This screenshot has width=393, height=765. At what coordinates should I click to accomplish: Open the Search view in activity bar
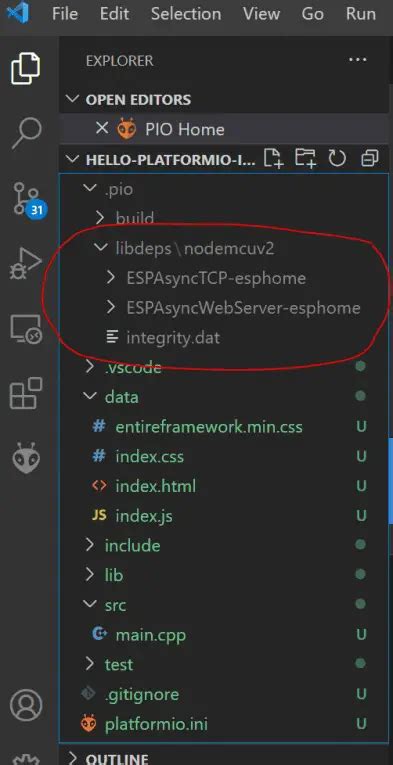27,133
